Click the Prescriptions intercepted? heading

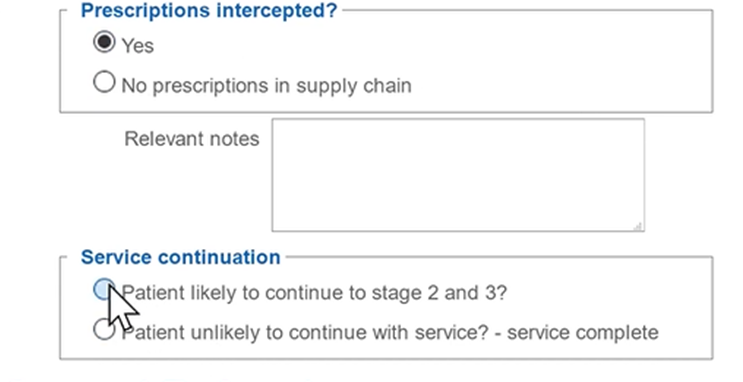209,10
